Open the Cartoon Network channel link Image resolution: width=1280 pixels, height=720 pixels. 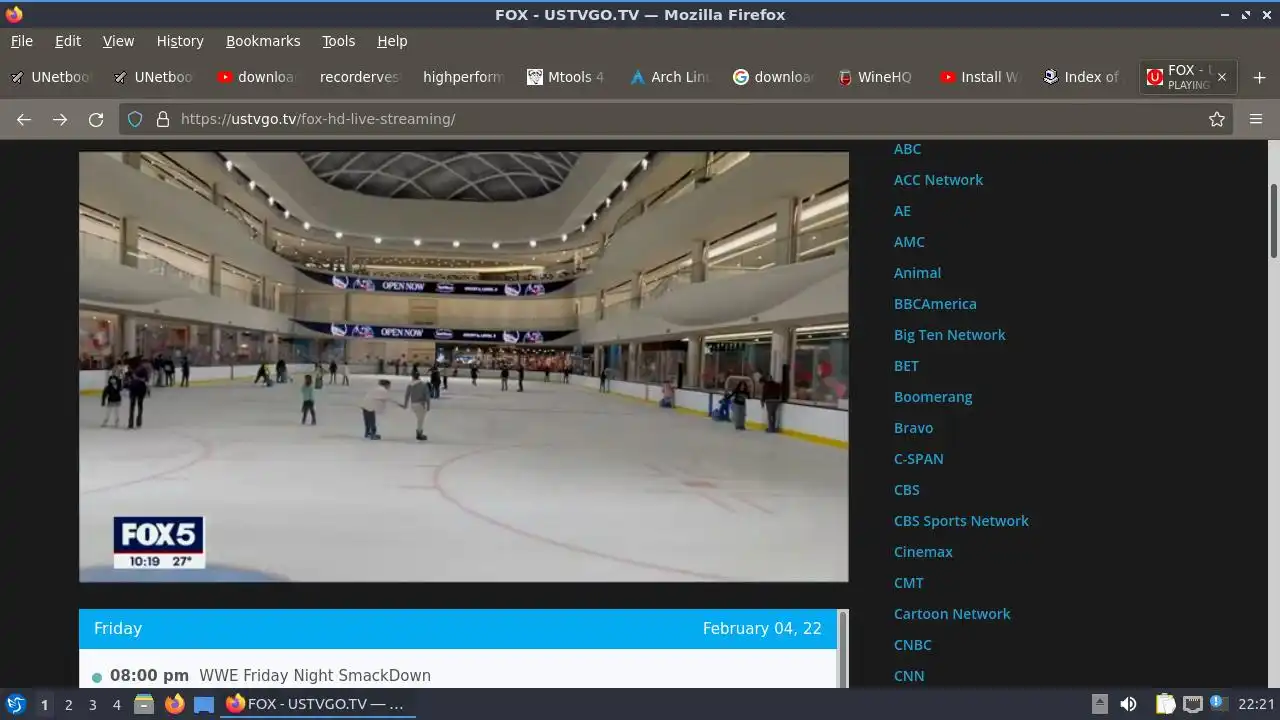coord(952,614)
